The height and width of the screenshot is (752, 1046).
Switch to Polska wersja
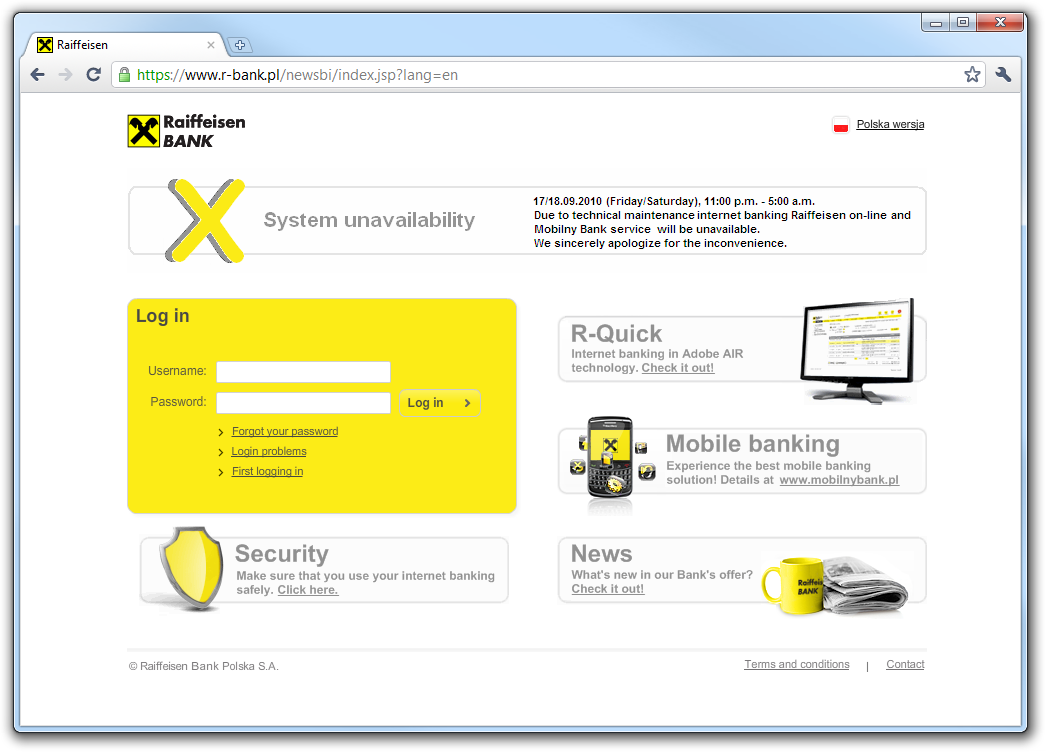(890, 124)
